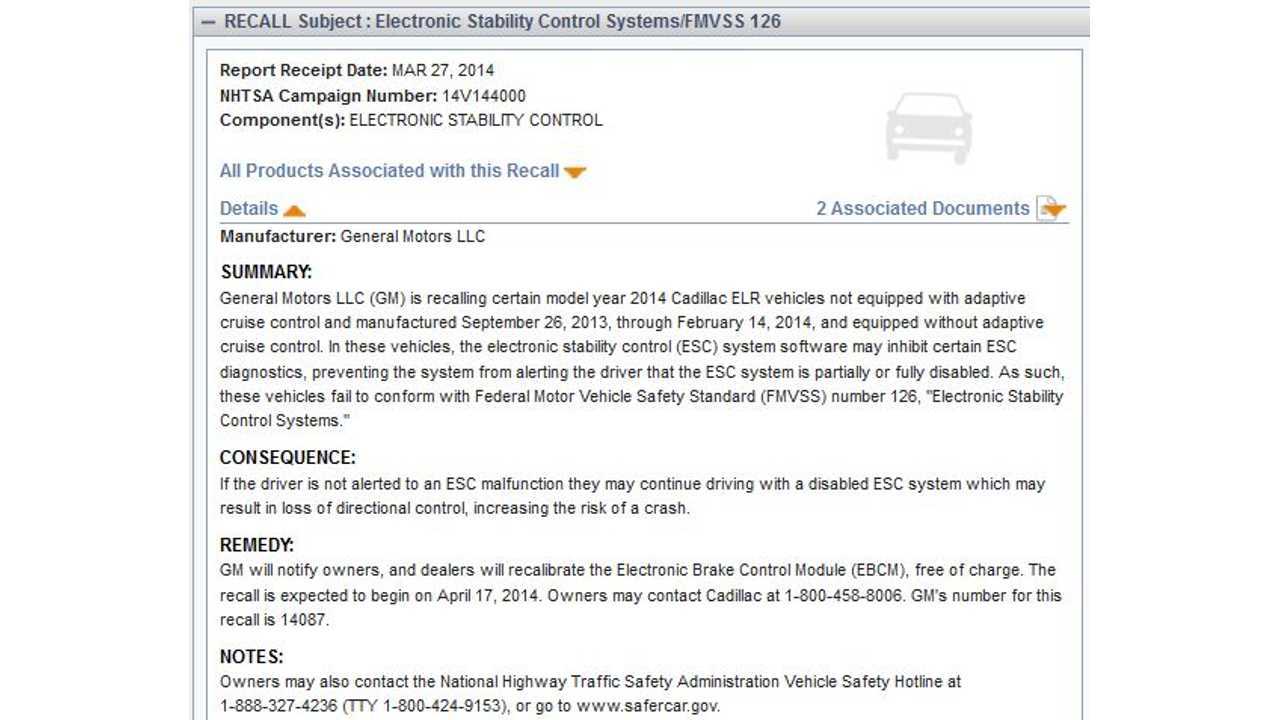Viewport: 1280px width, 720px height.
Task: Click the SUMMARY section heading
Action: click(x=266, y=272)
